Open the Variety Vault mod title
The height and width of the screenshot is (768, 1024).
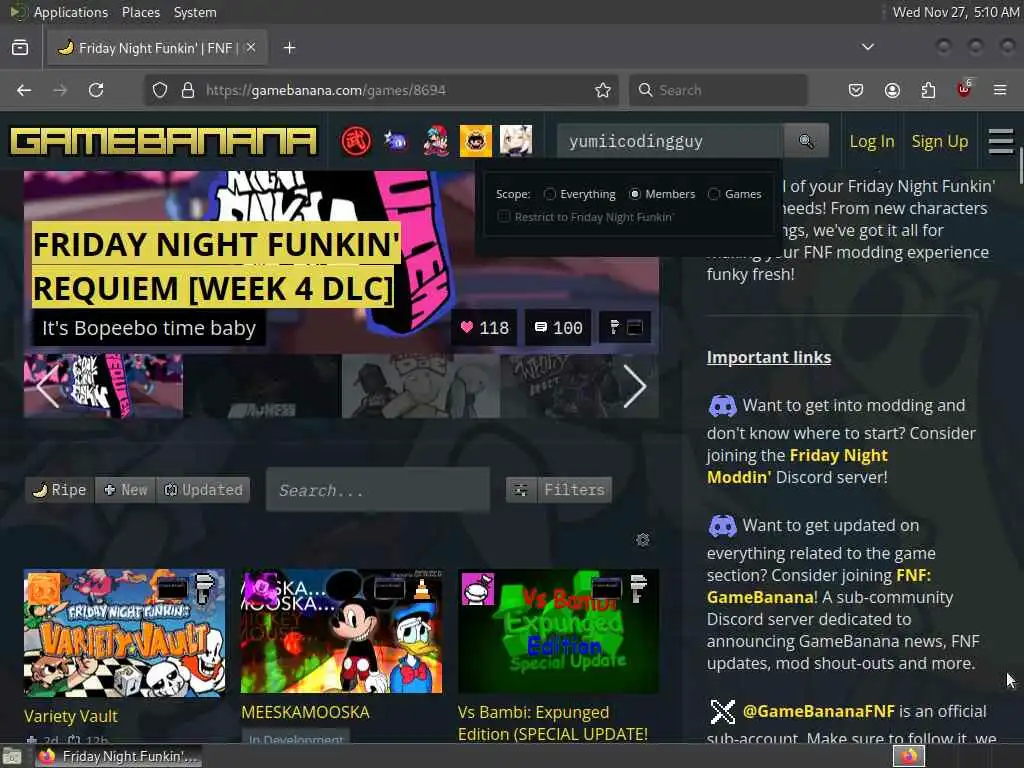tap(71, 716)
